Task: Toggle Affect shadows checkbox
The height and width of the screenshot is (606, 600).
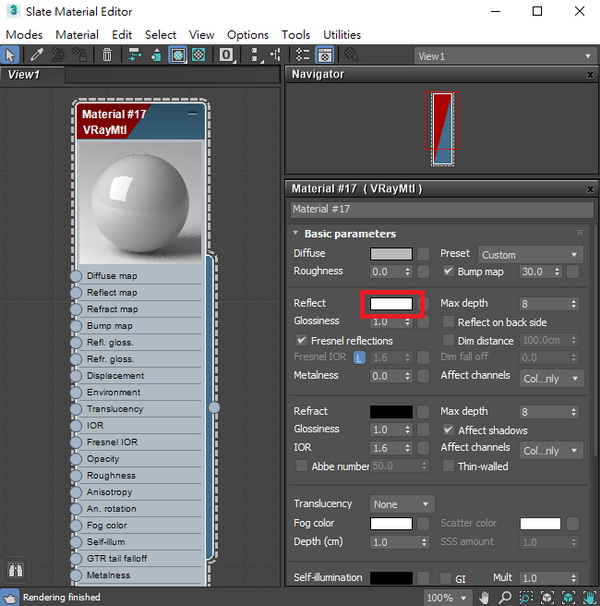Action: click(x=448, y=430)
